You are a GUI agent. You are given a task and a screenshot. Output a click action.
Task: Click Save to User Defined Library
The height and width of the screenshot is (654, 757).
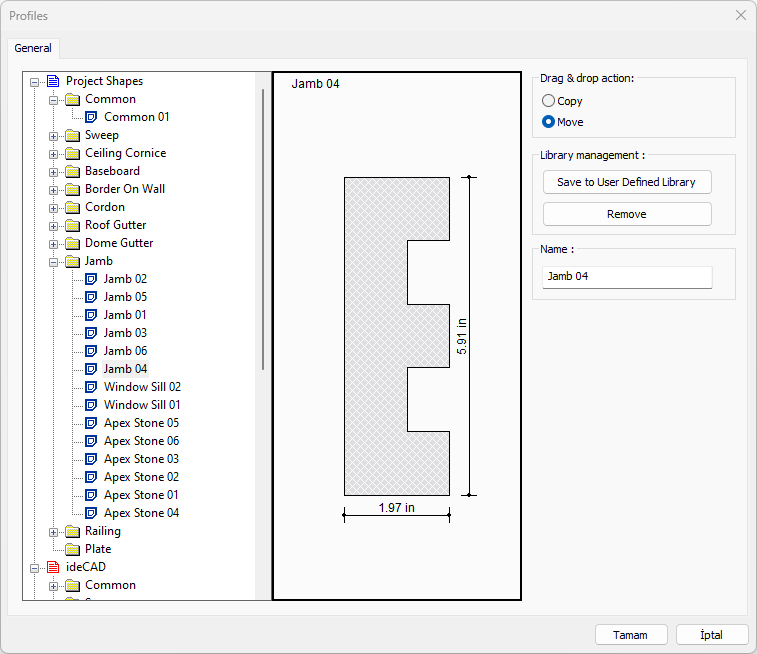pos(626,182)
